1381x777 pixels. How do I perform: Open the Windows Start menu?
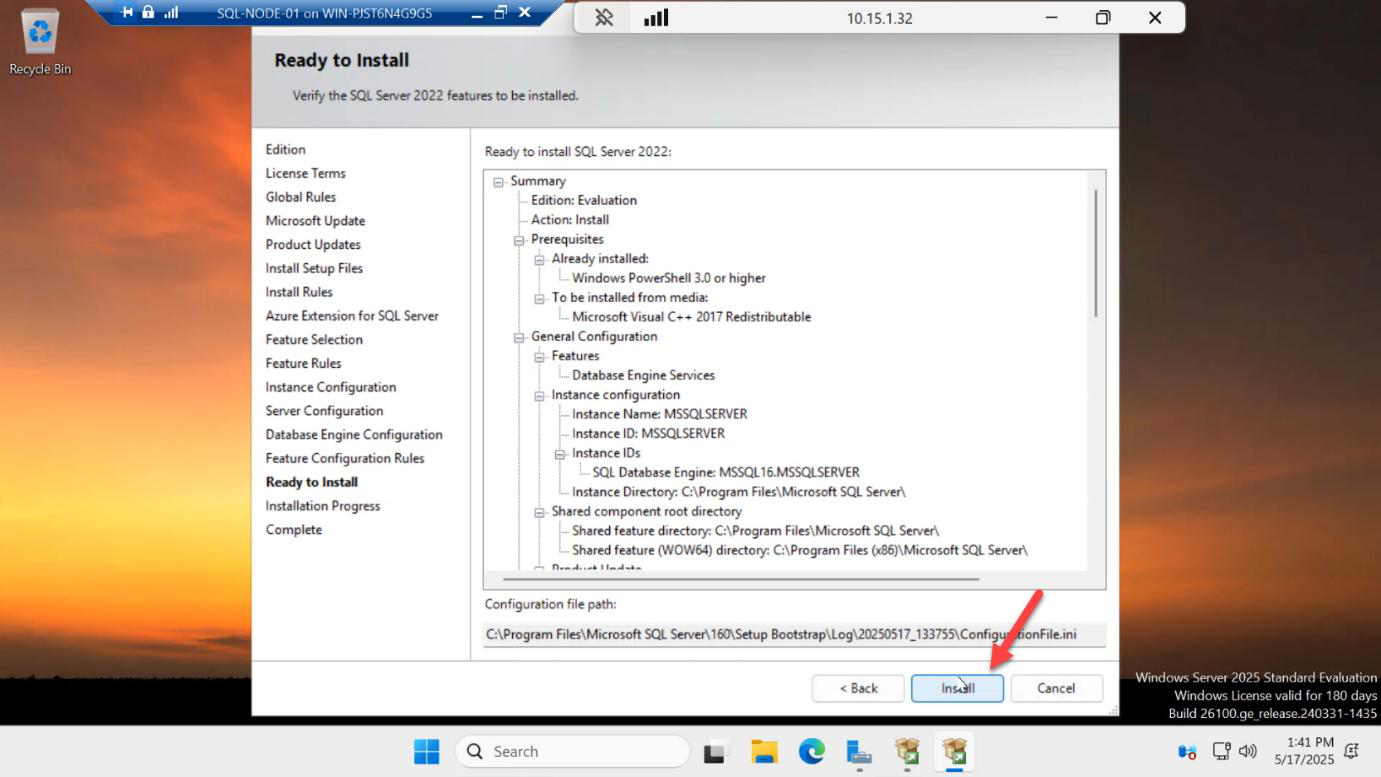(x=426, y=751)
